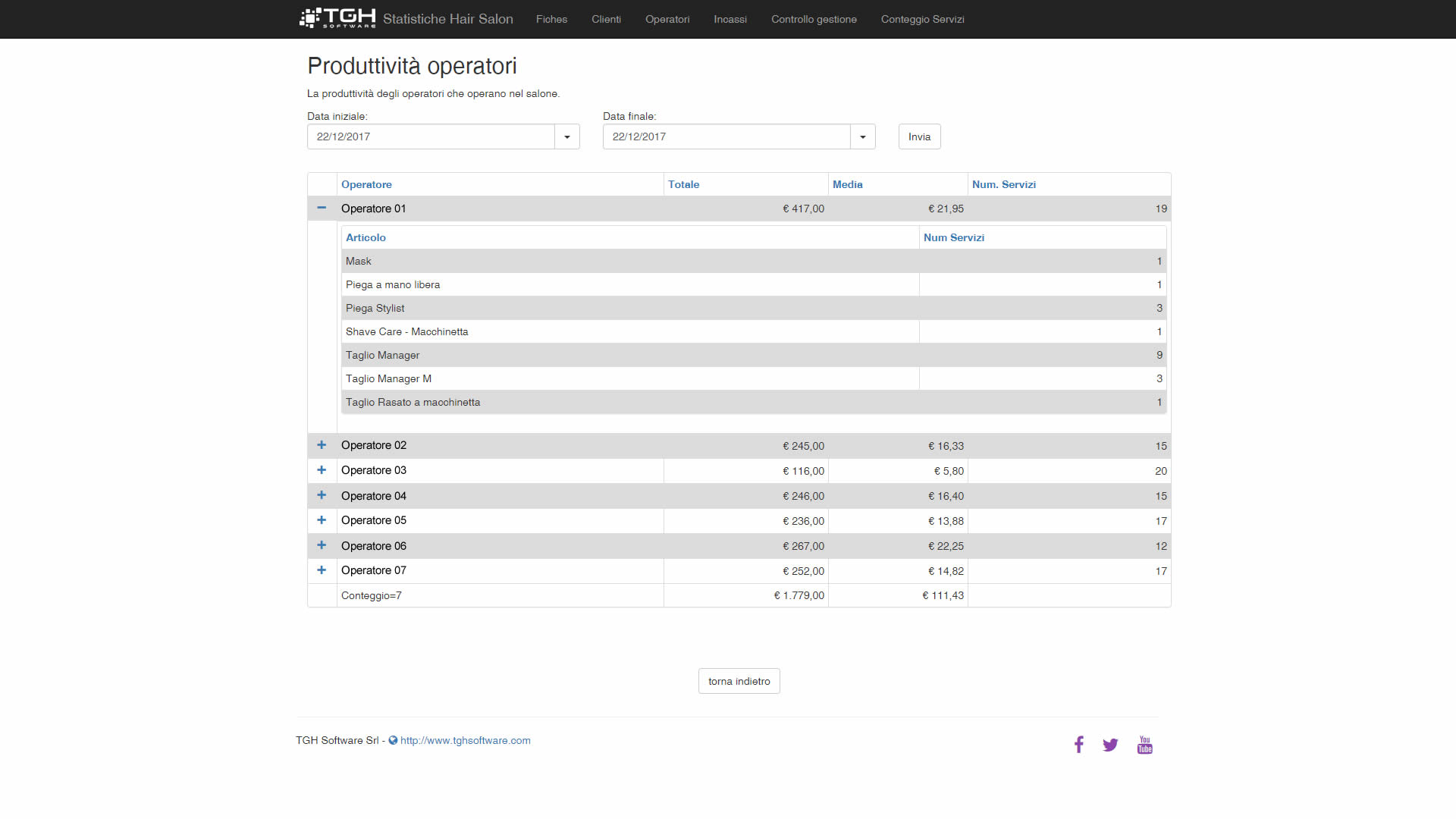Click the € 111,43 footer average cell
The width and height of the screenshot is (1456, 819).
(x=898, y=595)
